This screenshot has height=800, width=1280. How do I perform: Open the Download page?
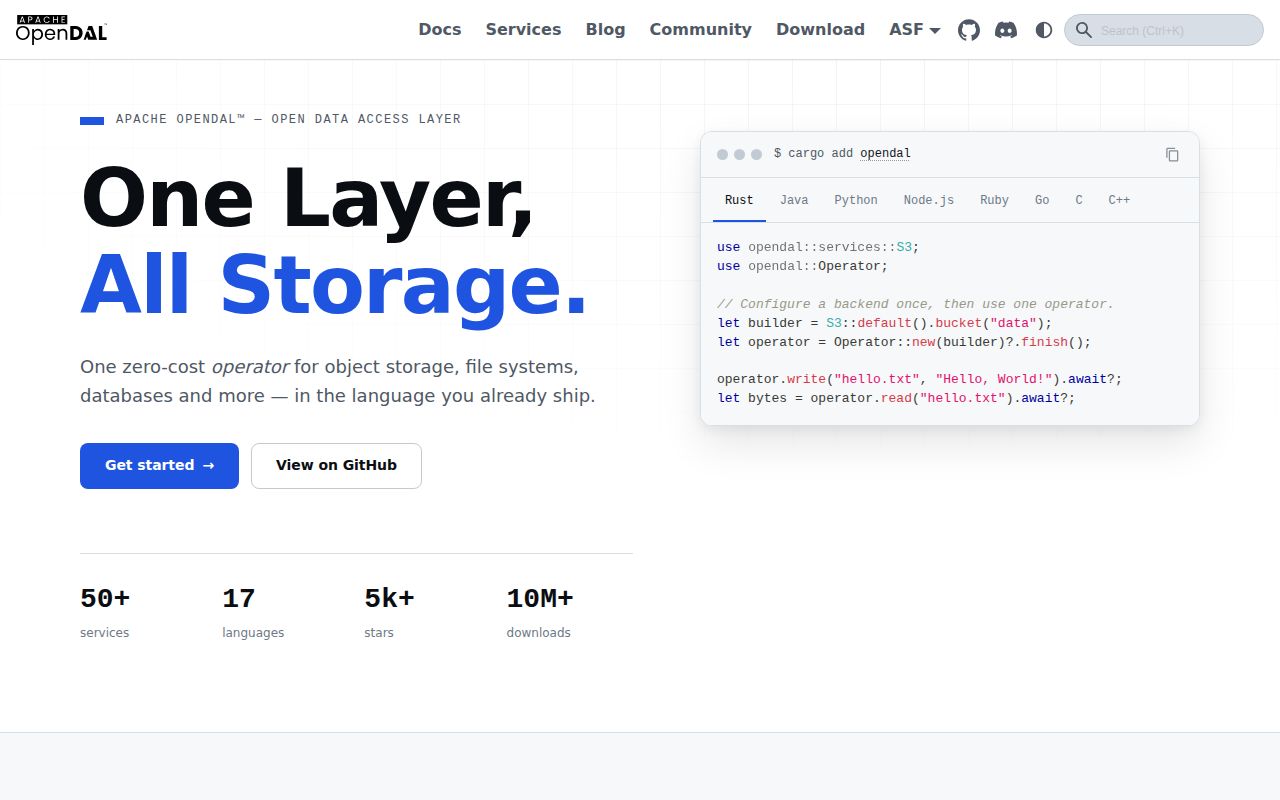(x=820, y=30)
